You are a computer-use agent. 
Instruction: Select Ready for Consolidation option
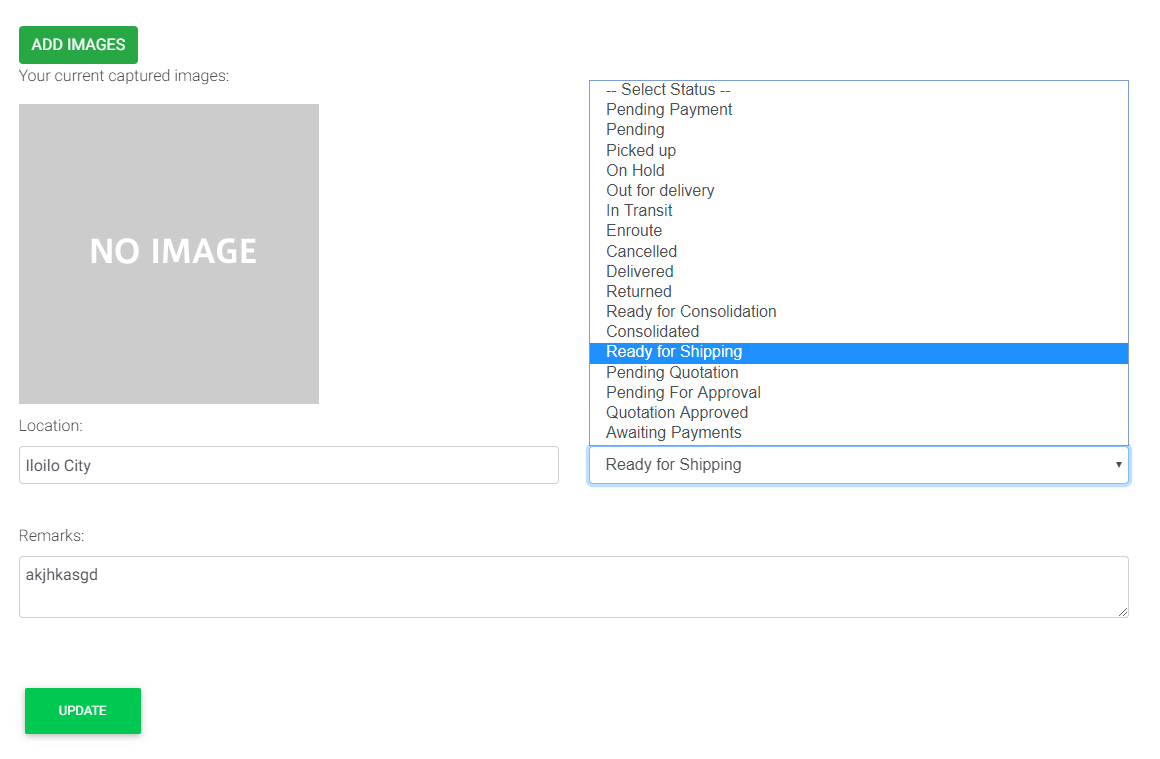point(859,311)
